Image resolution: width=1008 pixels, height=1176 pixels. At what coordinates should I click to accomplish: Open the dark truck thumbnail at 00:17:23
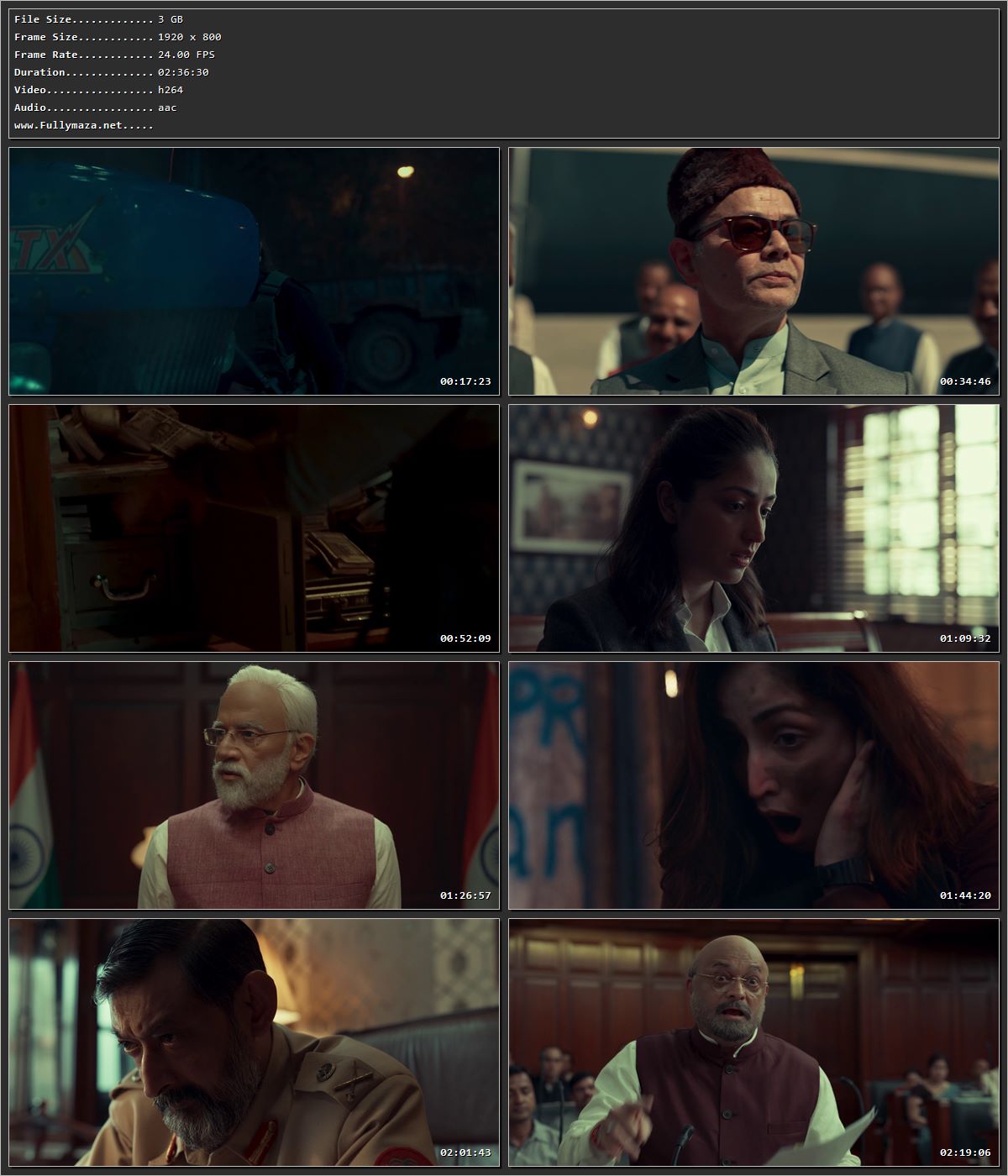pyautogui.click(x=255, y=271)
